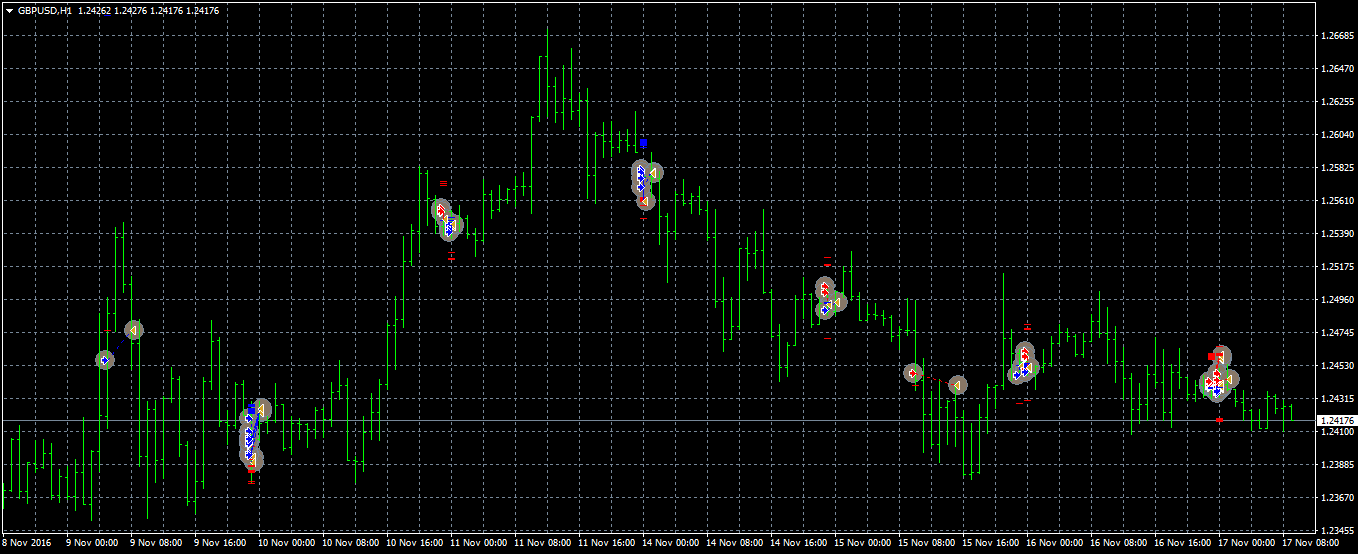Click red stop dash below 17 Nov cluster
This screenshot has height=554, width=1358.
pyautogui.click(x=1219, y=420)
